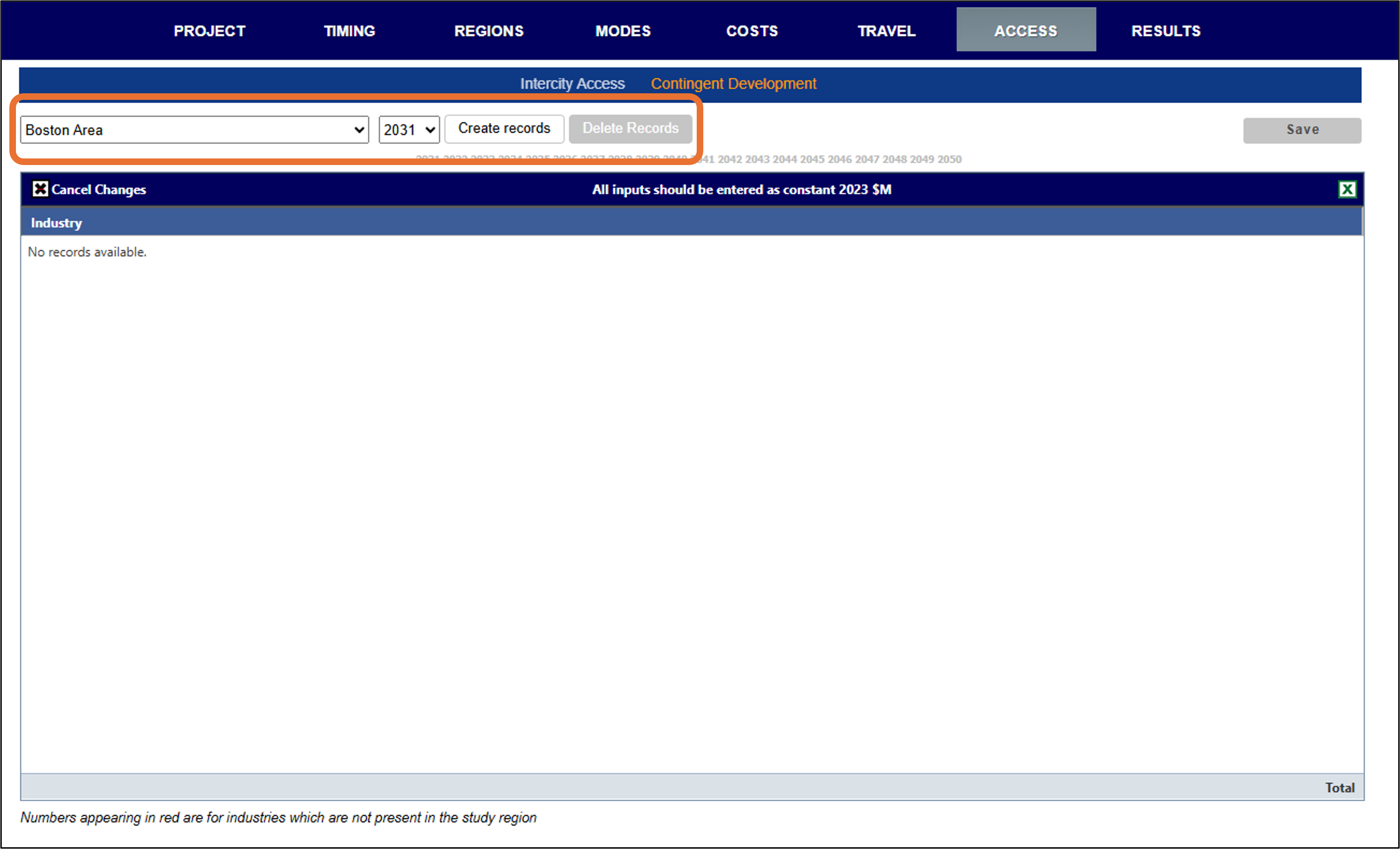Image resolution: width=1400 pixels, height=849 pixels.
Task: Click the green Excel export icon
Action: (x=1347, y=189)
